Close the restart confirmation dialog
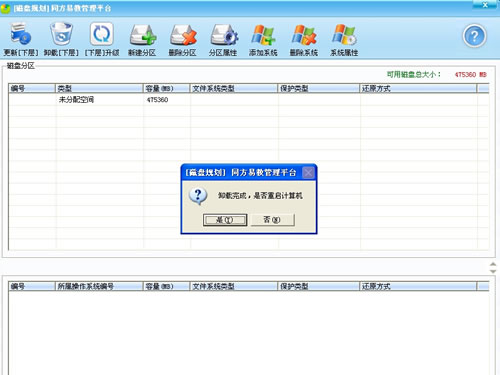500x375 pixels. pos(308,173)
